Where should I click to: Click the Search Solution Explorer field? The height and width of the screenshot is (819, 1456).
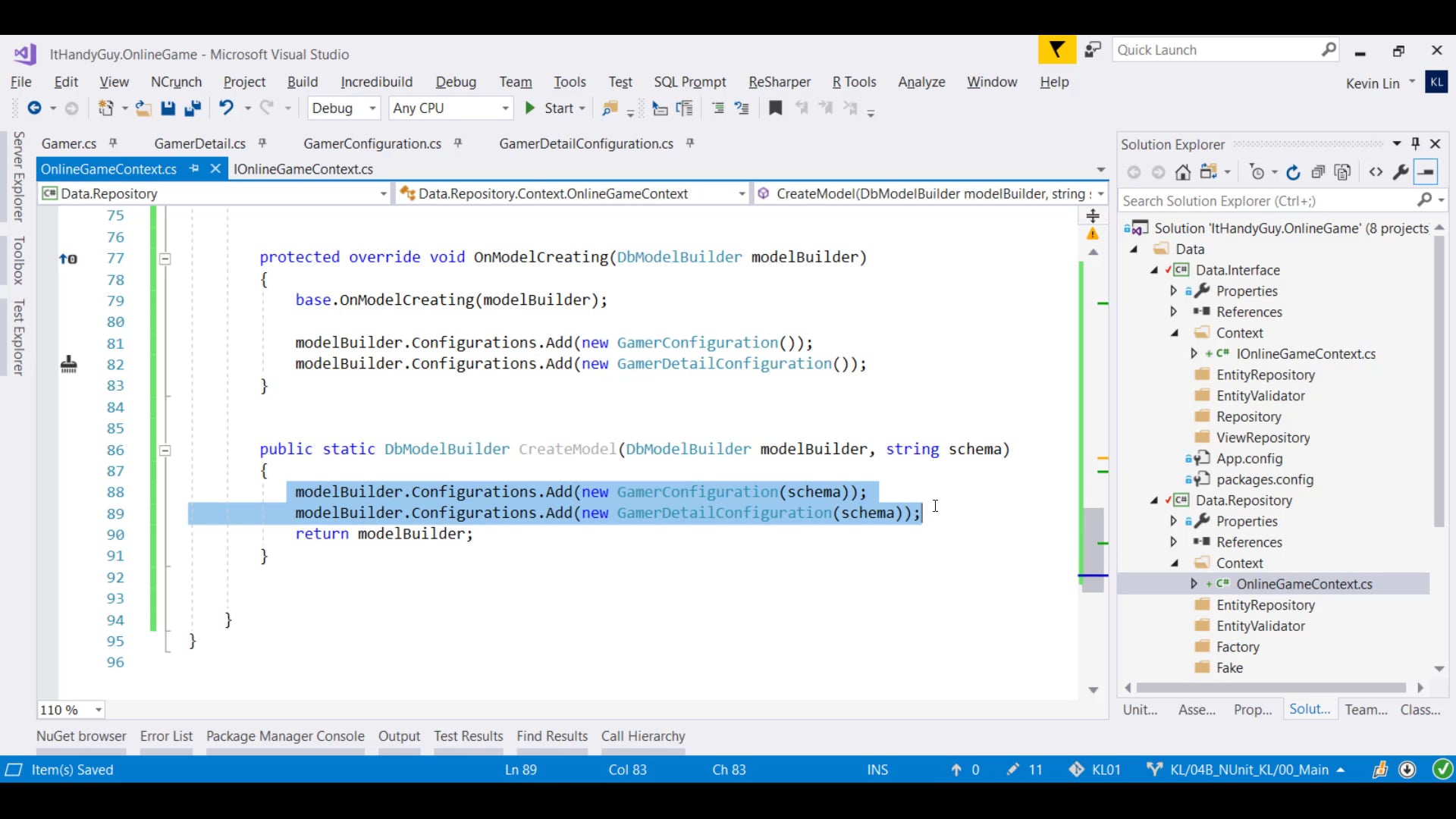point(1266,201)
